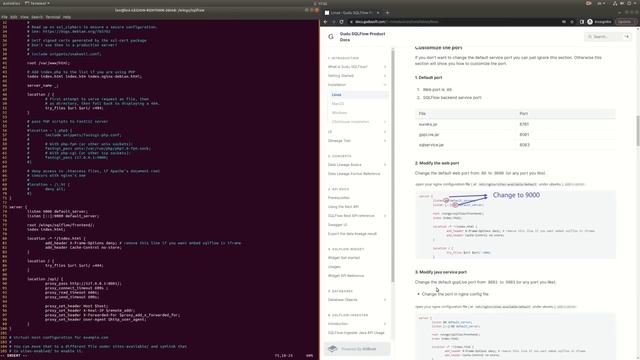Open Widget Get started page
This screenshot has width=640, height=360.
coord(344,258)
